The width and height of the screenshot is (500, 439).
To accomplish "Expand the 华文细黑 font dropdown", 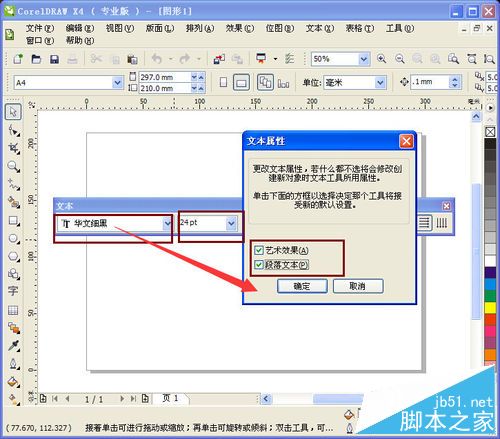I will pos(167,223).
